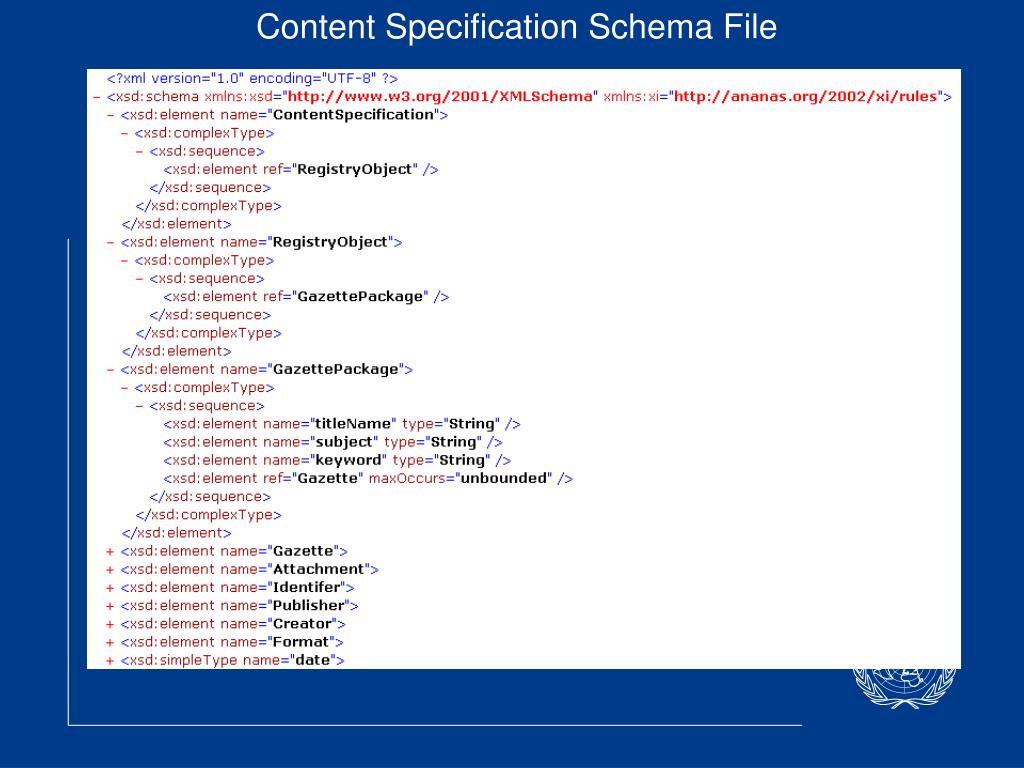The image size is (1024, 768).
Task: Collapse the xsd:schema root node
Action: (x=97, y=97)
